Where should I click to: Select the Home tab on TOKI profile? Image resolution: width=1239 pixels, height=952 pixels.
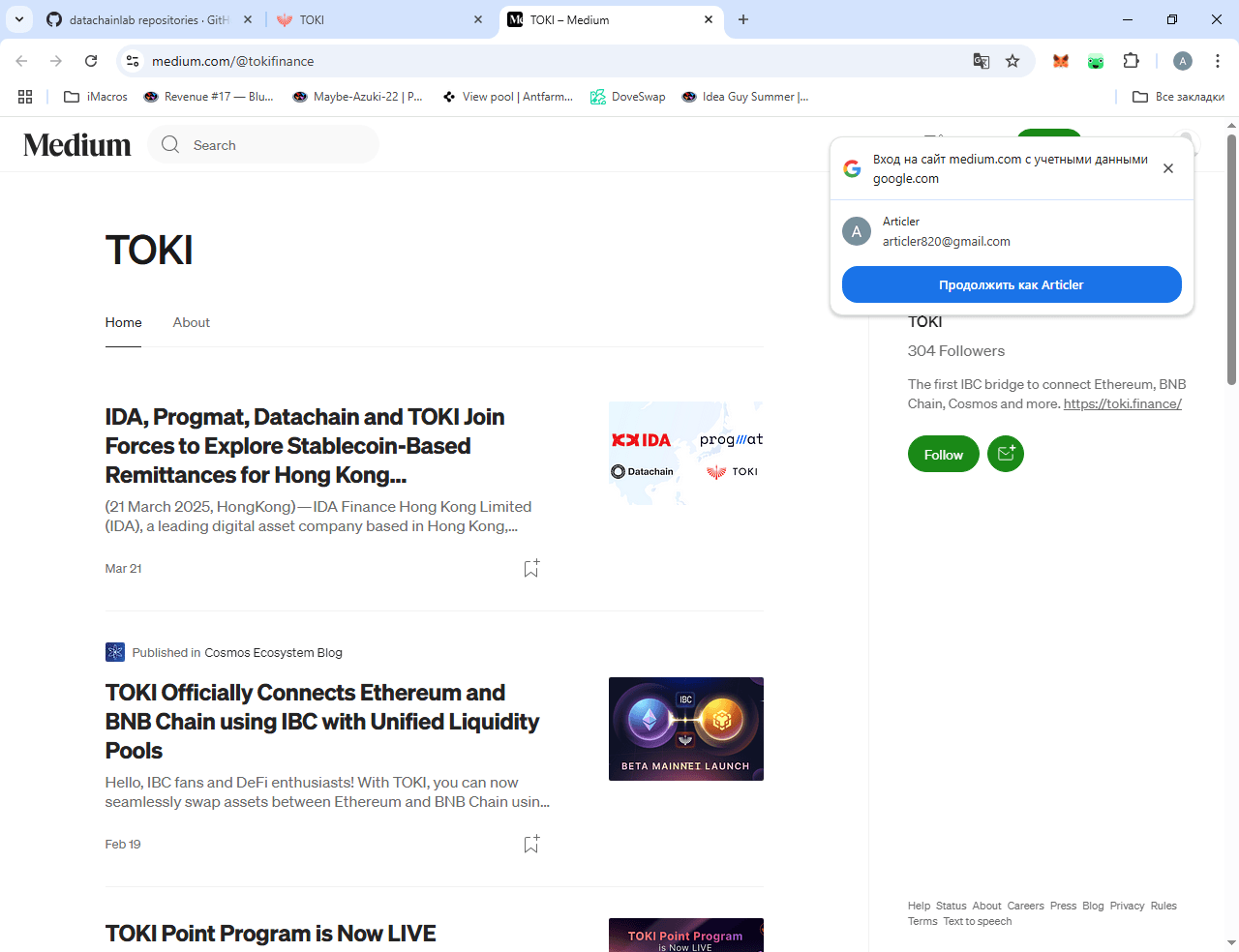pos(124,322)
